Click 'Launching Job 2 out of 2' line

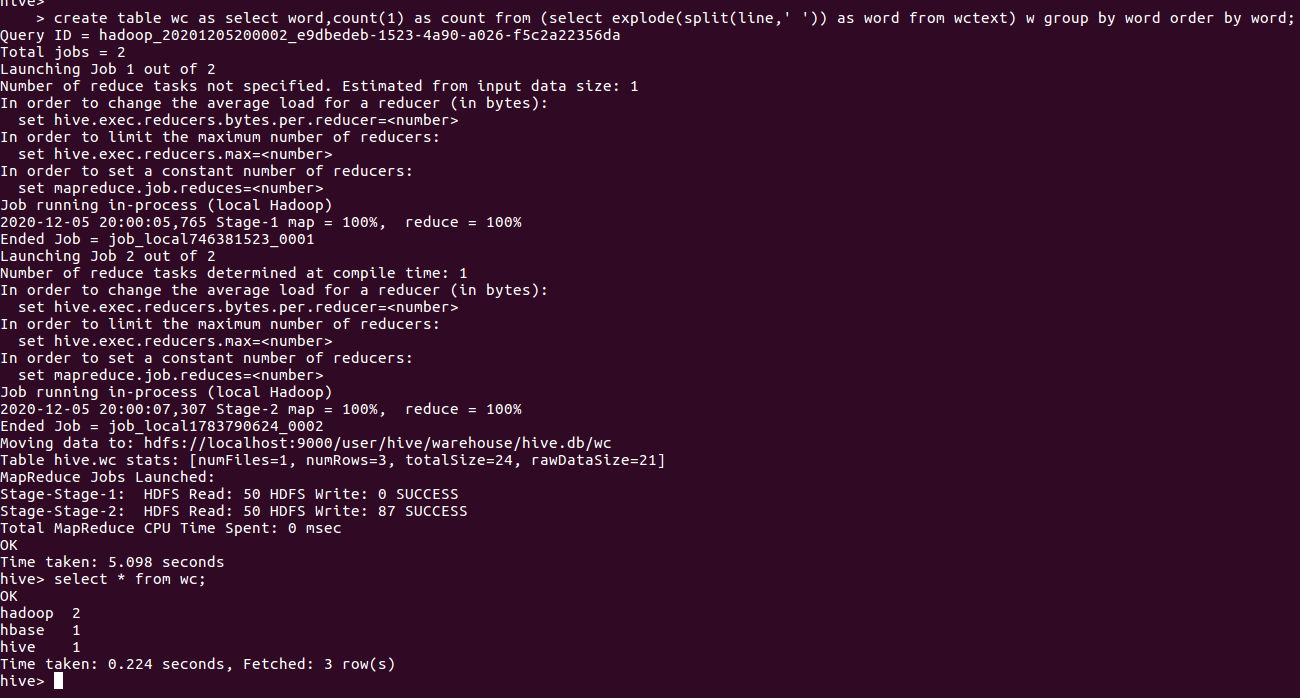pyautogui.click(x=108, y=256)
